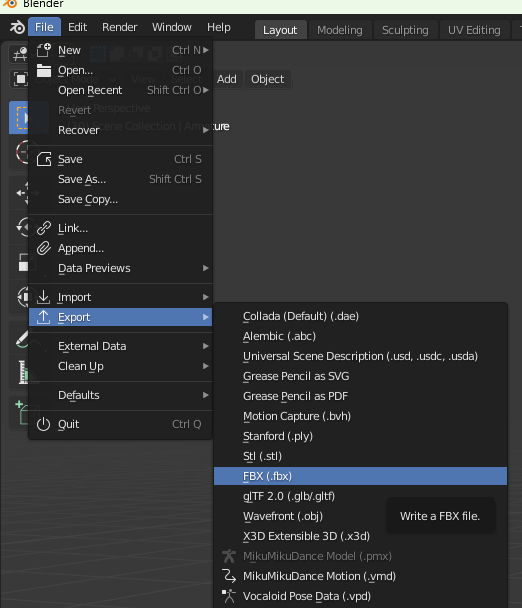The image size is (522, 608).
Task: Export as FBX (.fbx)
Action: pyautogui.click(x=360, y=476)
